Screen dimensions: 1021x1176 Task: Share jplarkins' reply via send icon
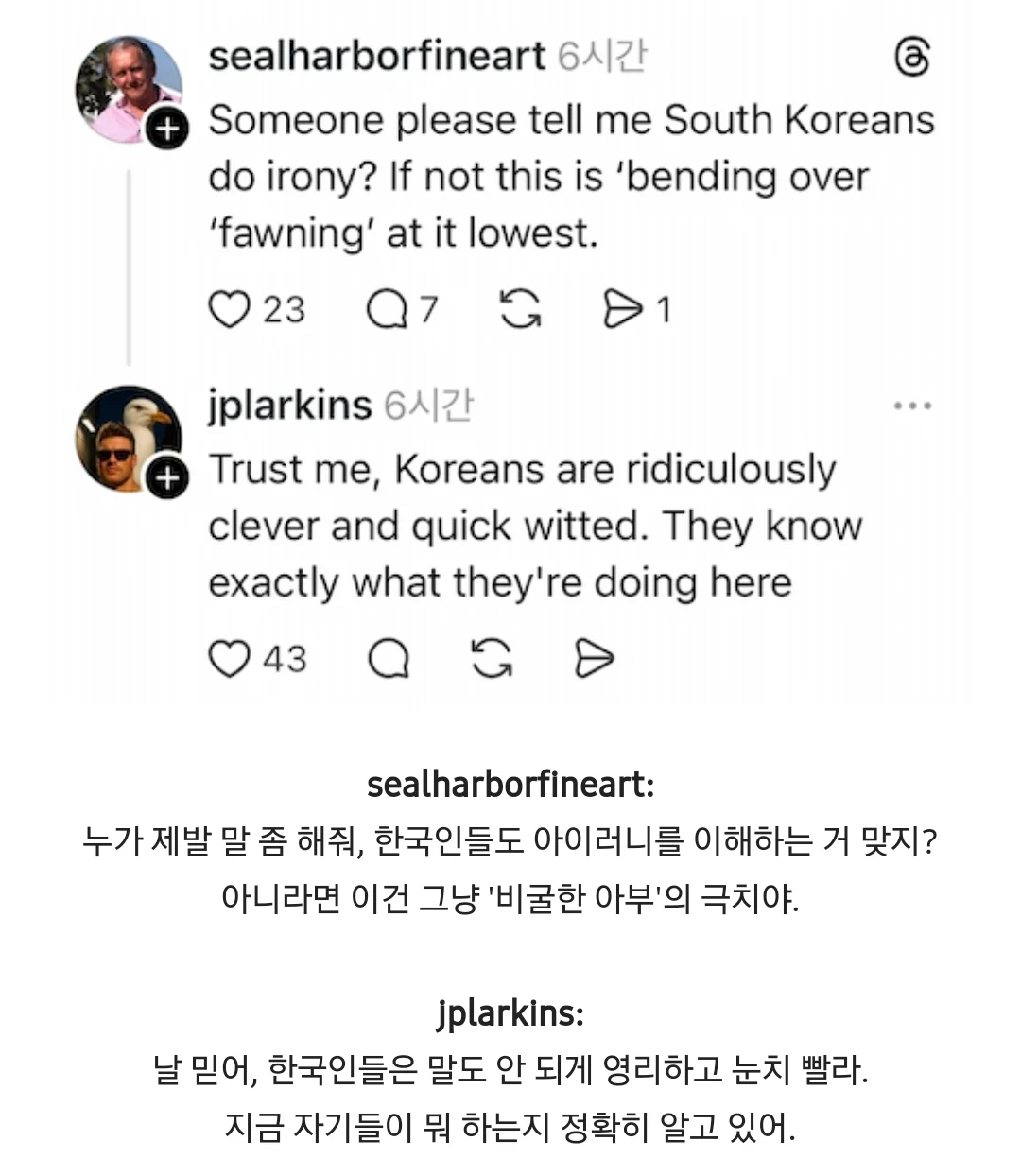pyautogui.click(x=594, y=659)
